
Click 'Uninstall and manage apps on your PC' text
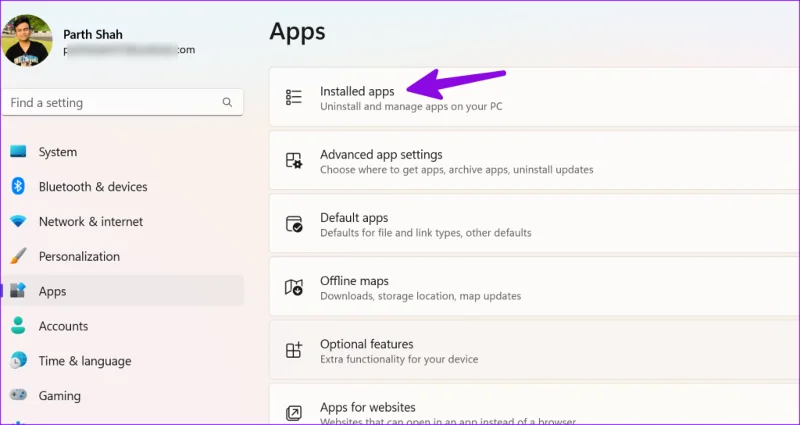[x=411, y=107]
